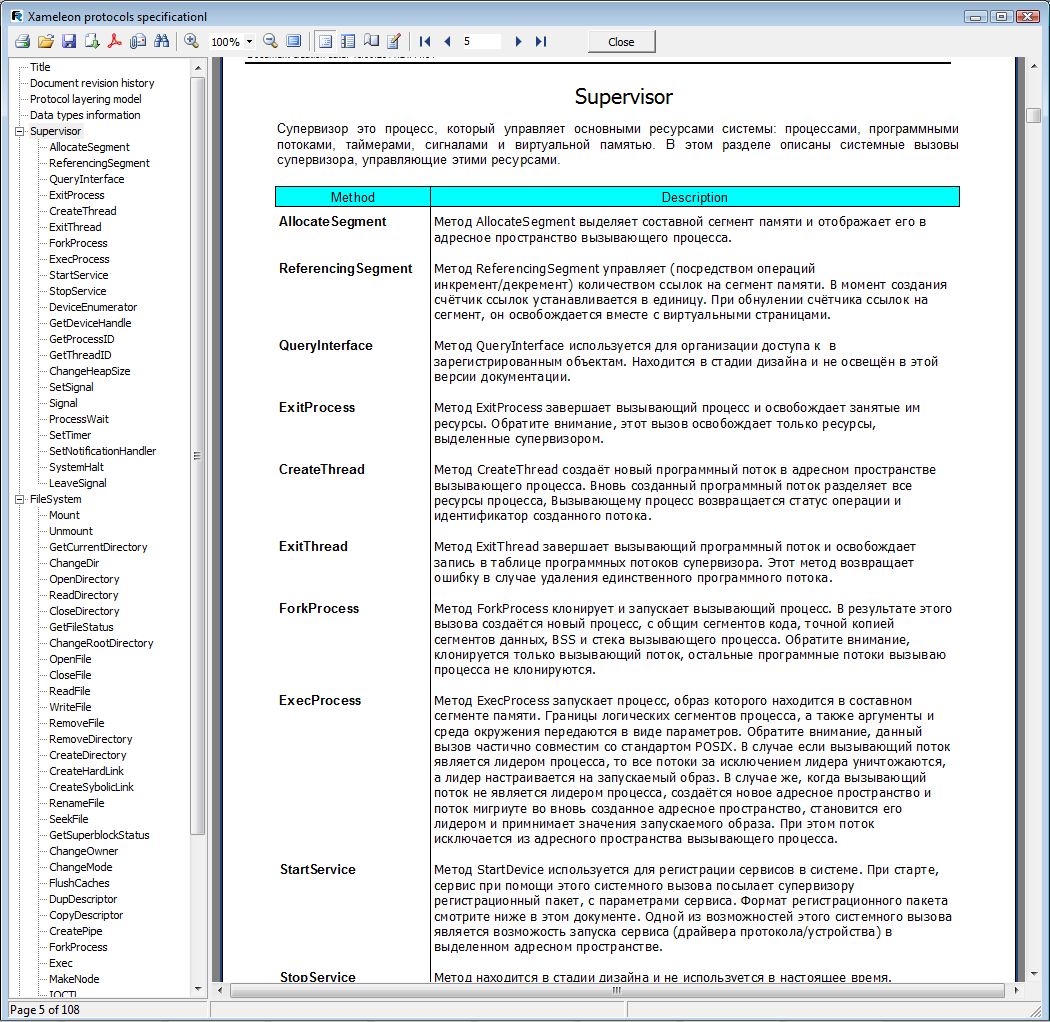Go to the first page

click(x=425, y=42)
